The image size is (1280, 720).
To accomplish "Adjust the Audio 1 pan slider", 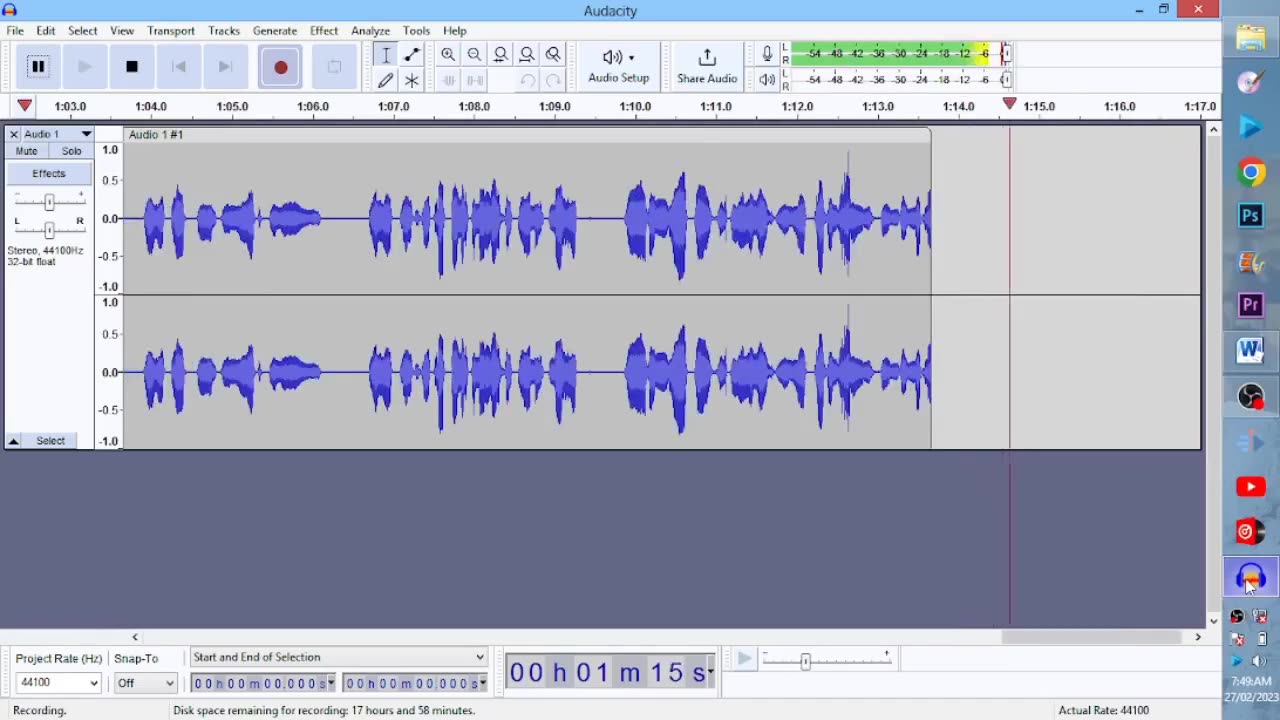I will (48, 229).
